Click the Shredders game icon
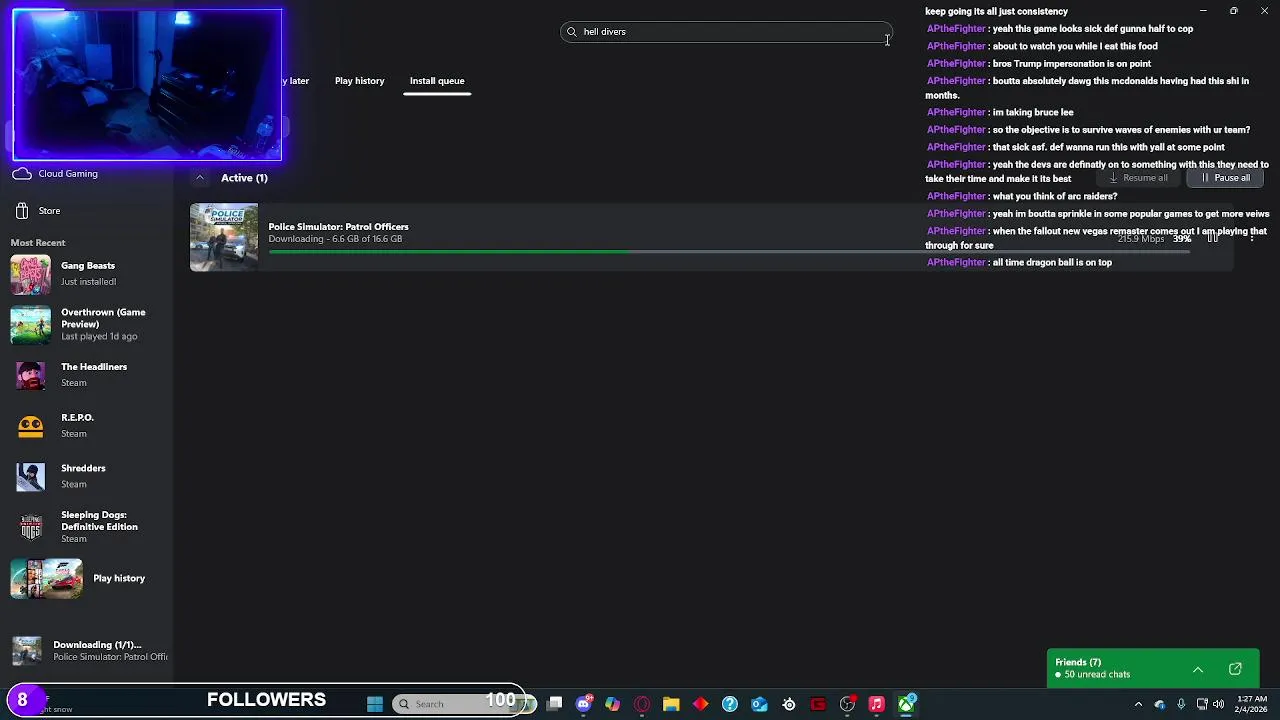1280x720 pixels. coord(30,476)
